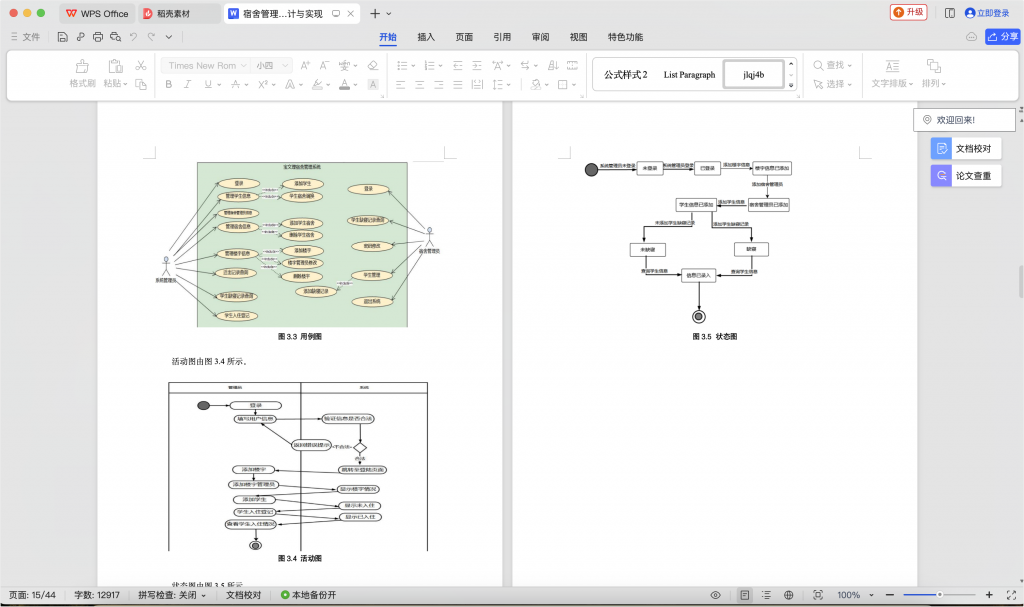
Task: Click the 分享 share button
Action: coord(1002,37)
